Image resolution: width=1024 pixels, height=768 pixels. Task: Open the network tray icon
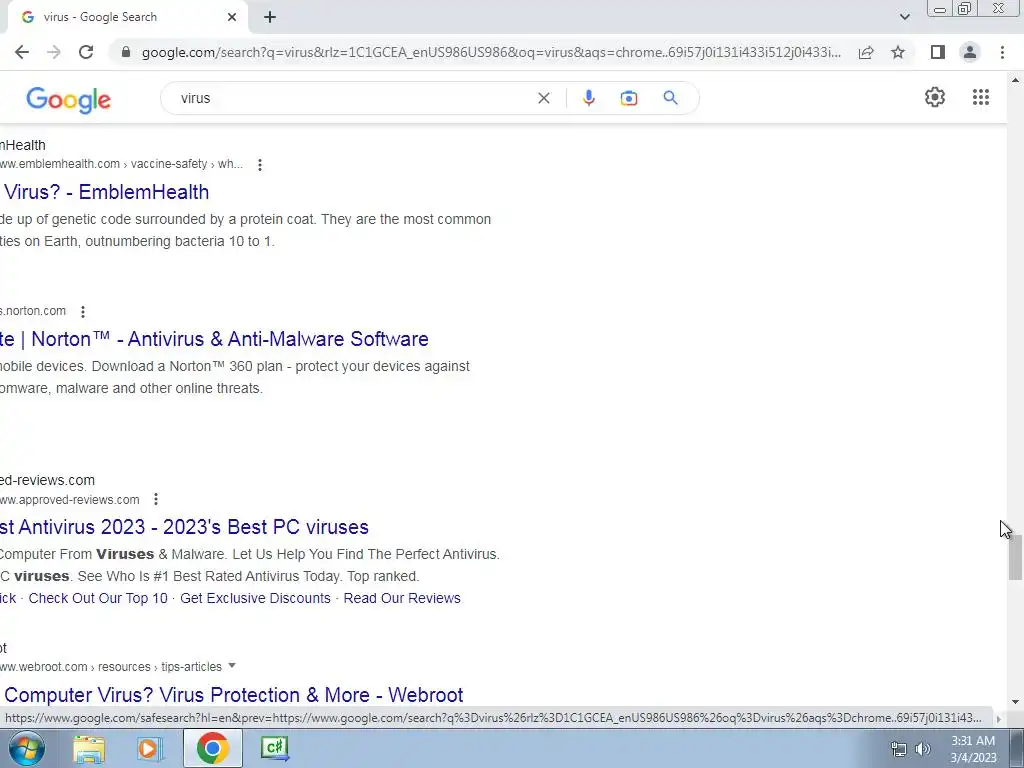(x=899, y=749)
